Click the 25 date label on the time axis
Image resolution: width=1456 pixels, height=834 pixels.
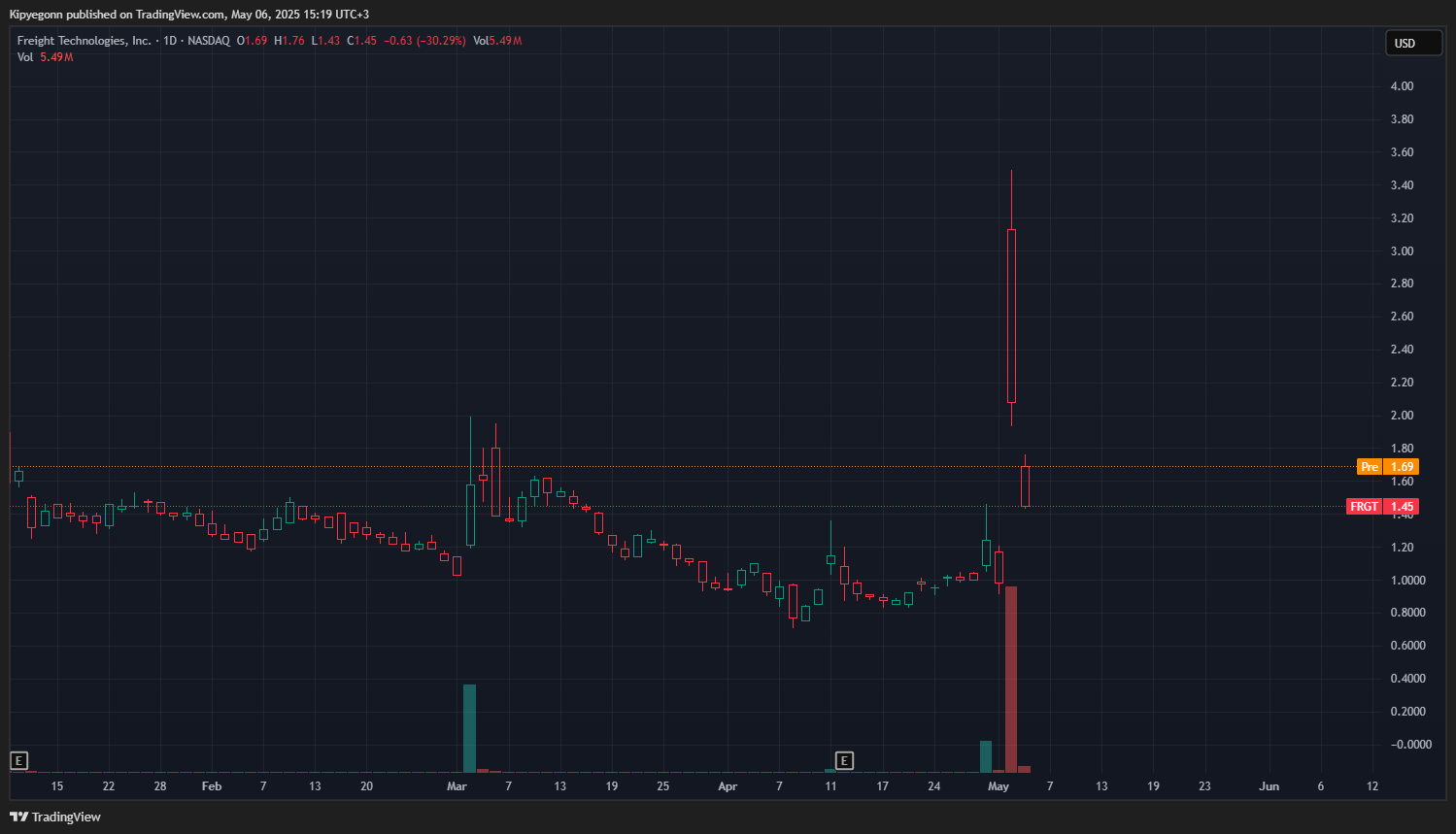(x=663, y=786)
